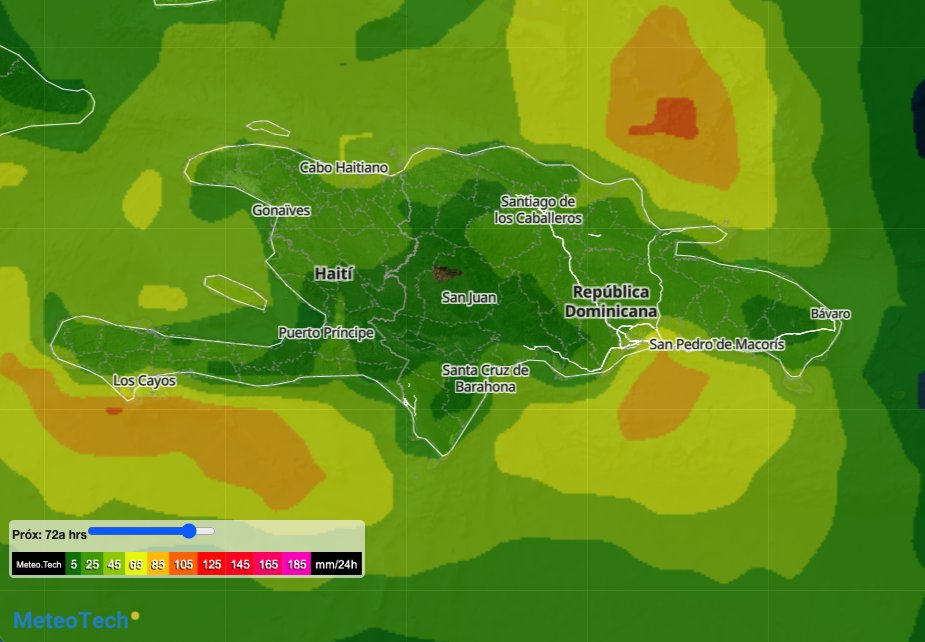Select the light green '45' legend swatch
This screenshot has height=642, width=925.
pyautogui.click(x=113, y=565)
